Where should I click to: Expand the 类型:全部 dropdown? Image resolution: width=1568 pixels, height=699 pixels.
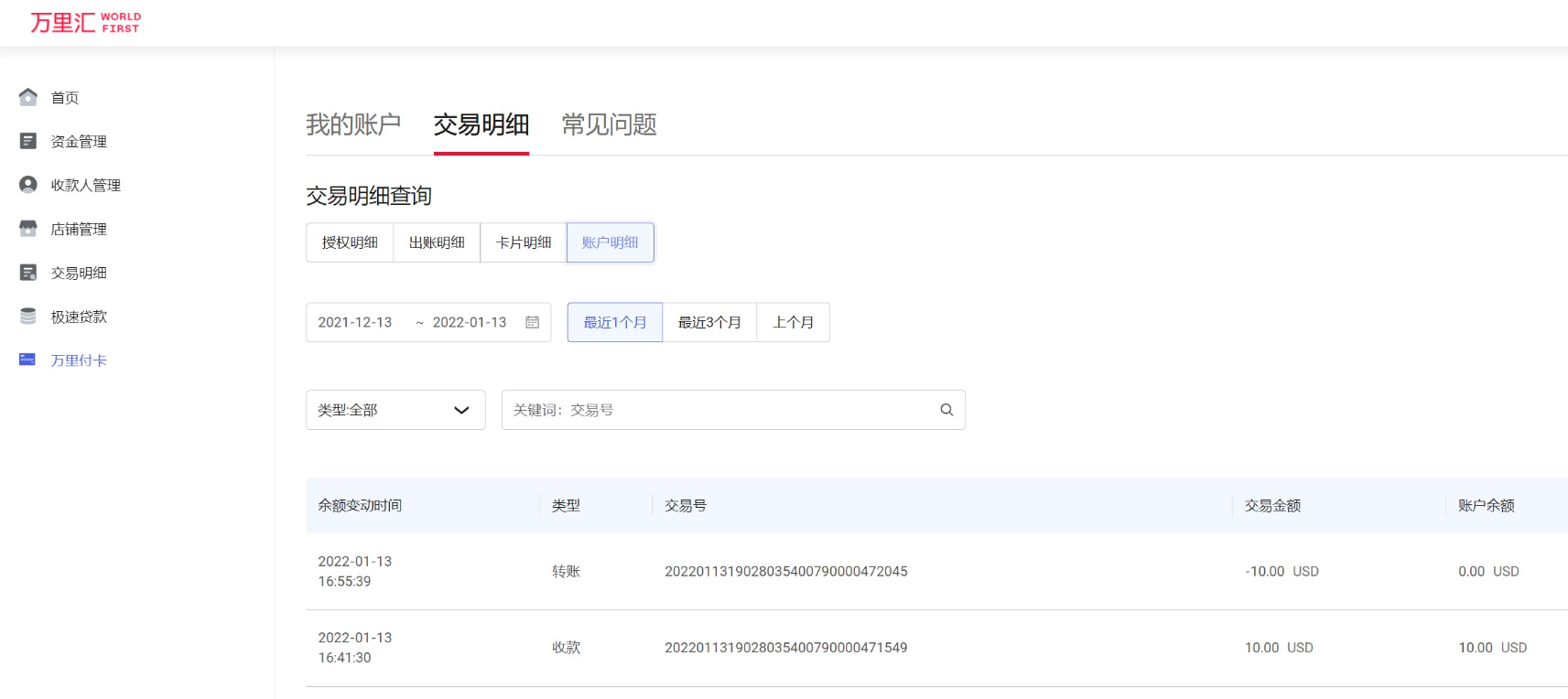point(395,410)
